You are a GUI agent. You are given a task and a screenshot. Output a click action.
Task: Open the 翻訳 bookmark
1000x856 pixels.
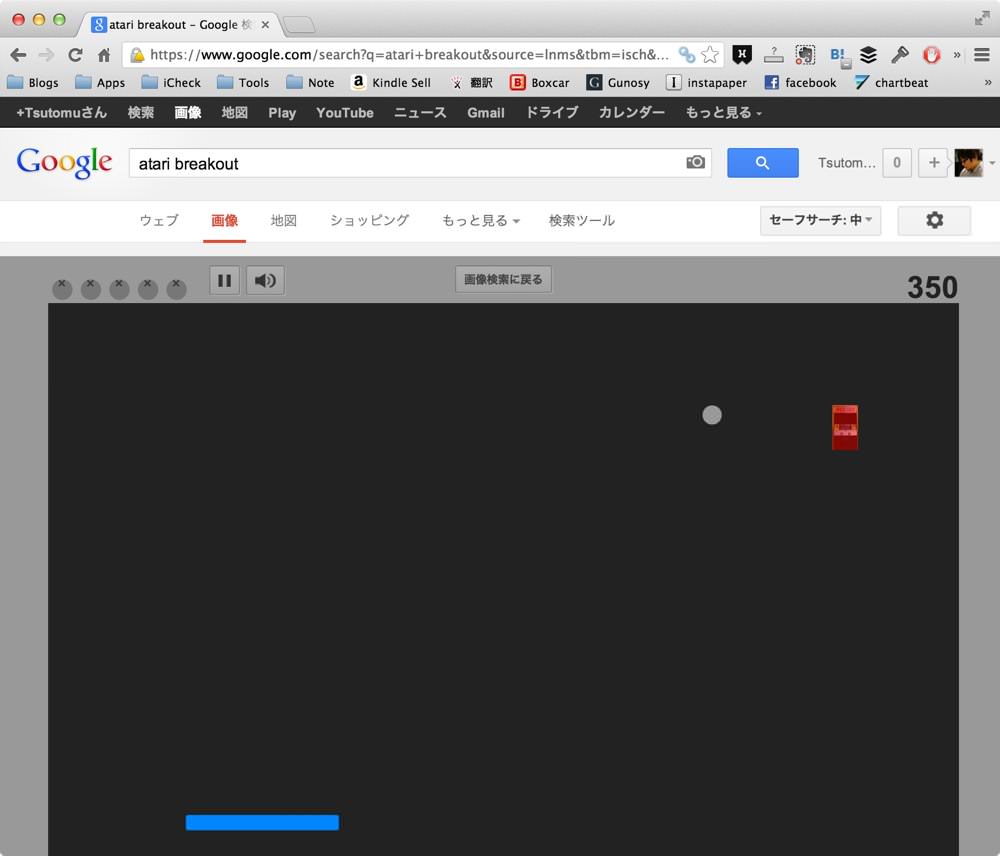(x=471, y=82)
